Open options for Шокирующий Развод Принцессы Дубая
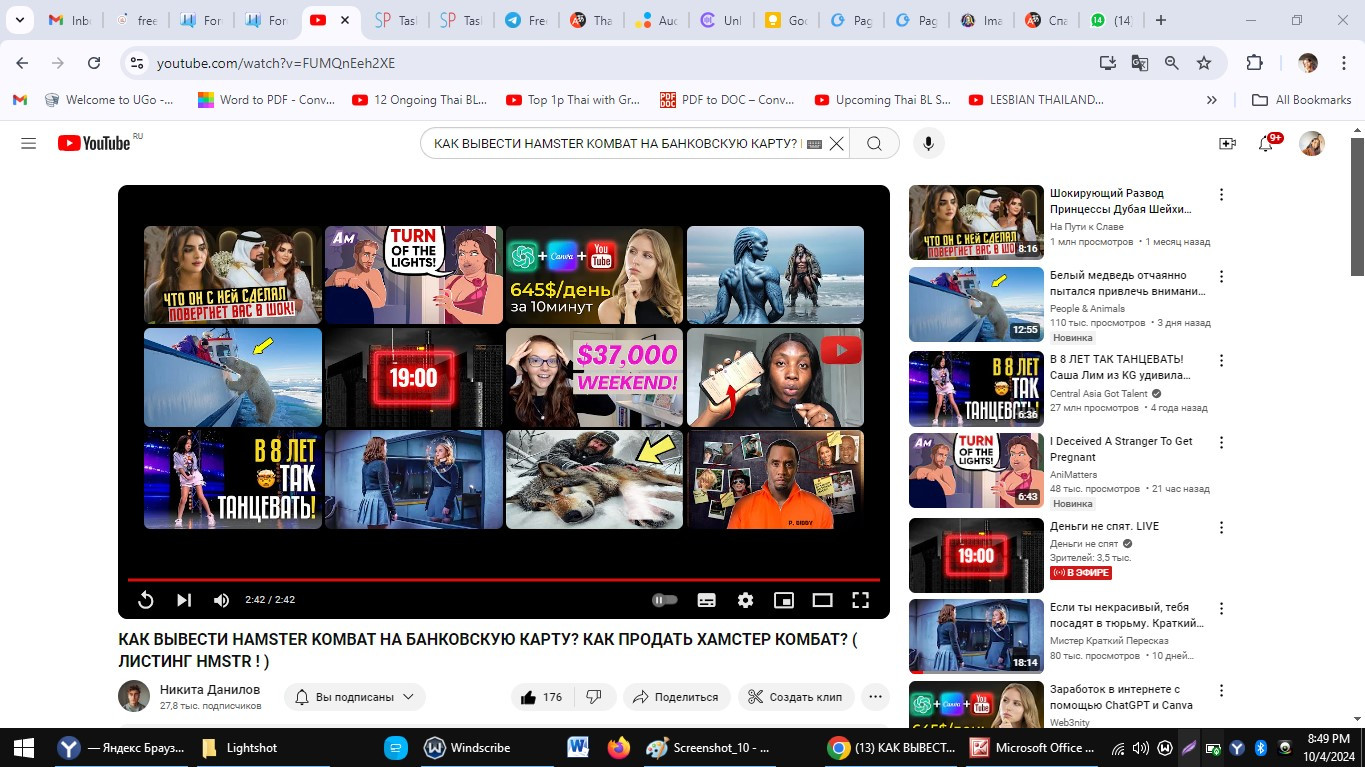 pos(1221,195)
